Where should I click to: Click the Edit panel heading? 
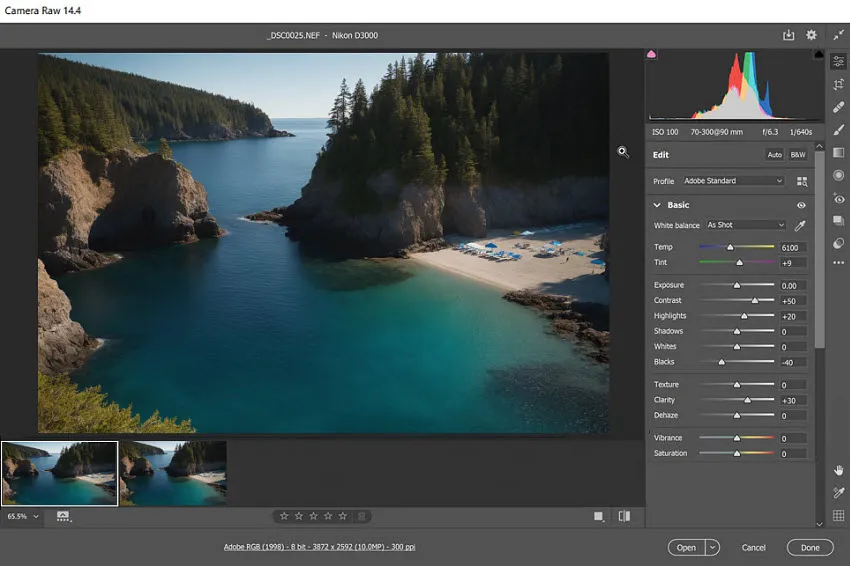pos(661,155)
